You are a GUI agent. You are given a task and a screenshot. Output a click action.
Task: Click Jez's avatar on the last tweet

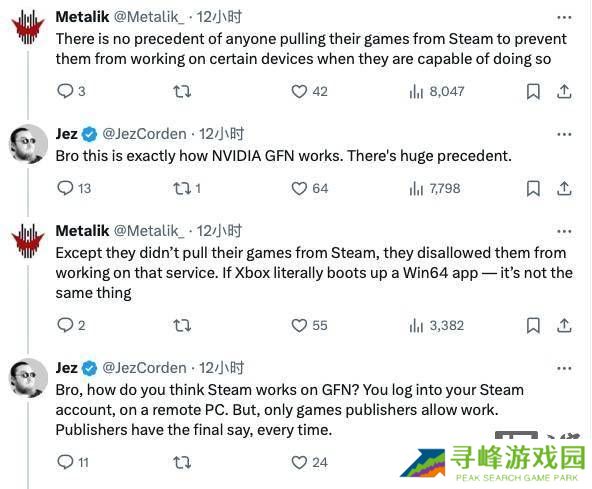pos(28,378)
